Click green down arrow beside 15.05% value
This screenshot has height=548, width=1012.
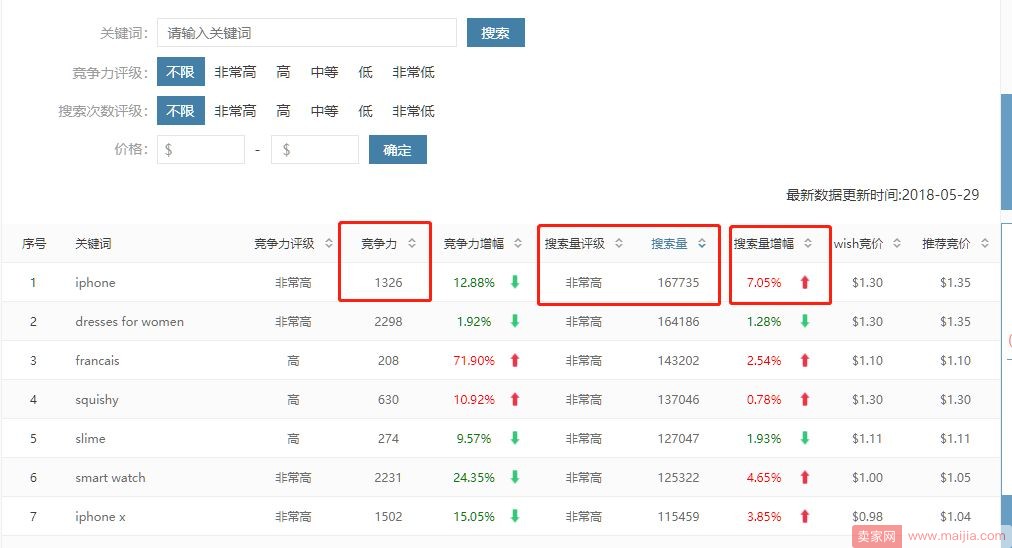pos(515,516)
